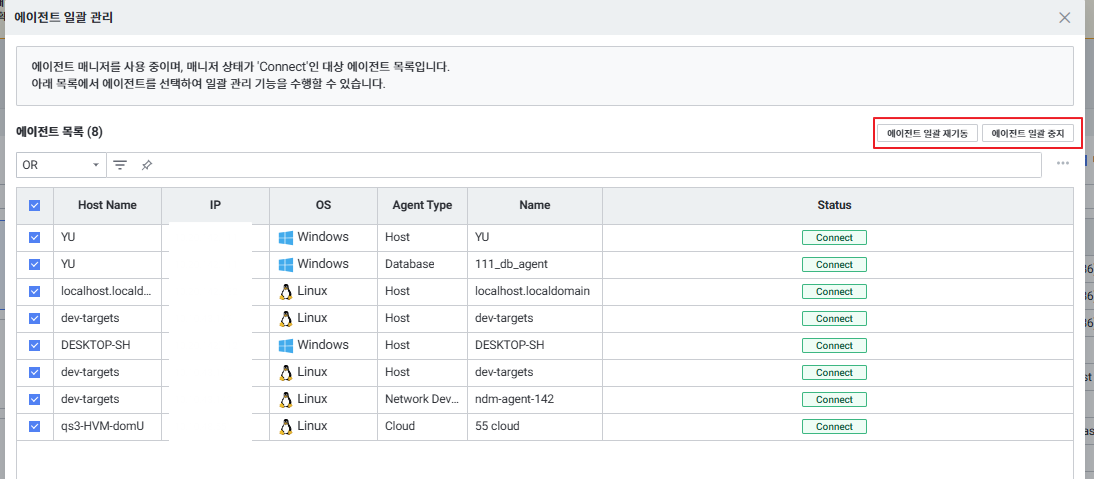
Task: Open the three-dot more options menu
Action: coord(1063,164)
